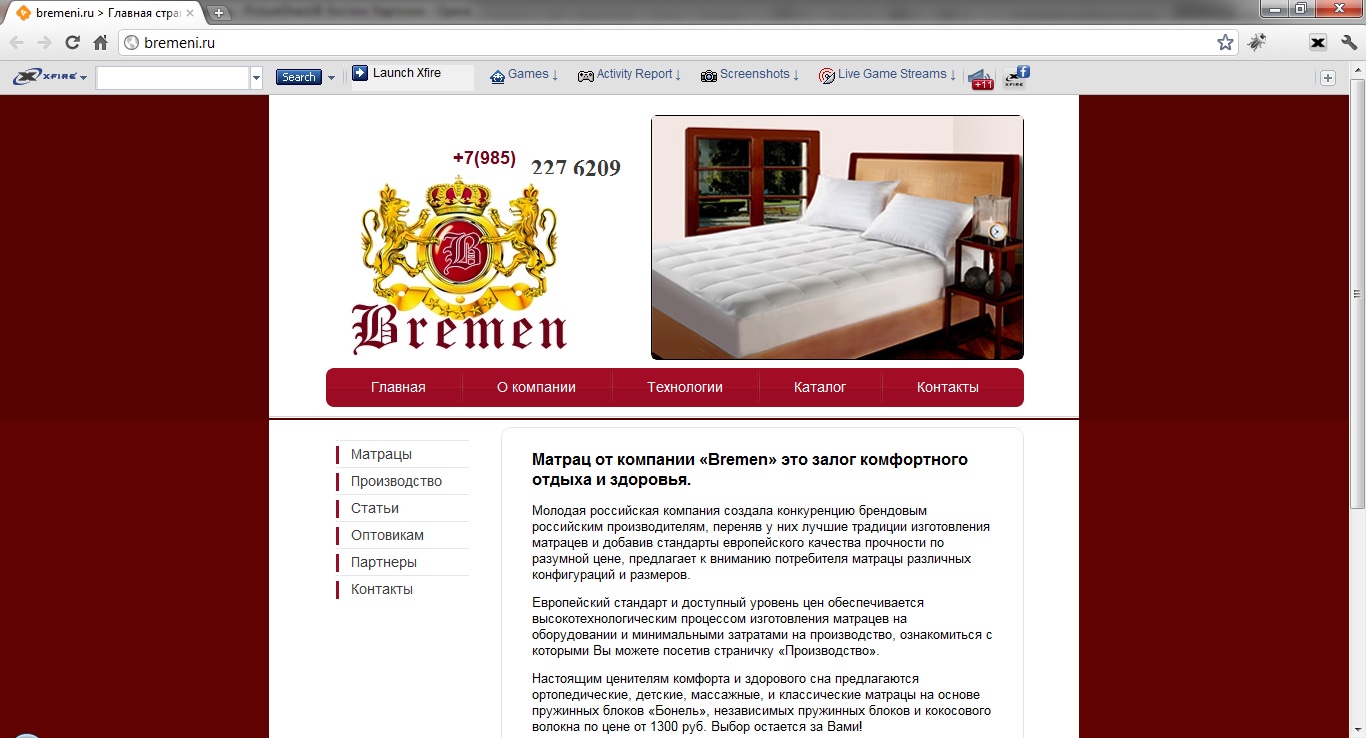Go to the browser home page icon
This screenshot has height=738, width=1366.
point(100,43)
